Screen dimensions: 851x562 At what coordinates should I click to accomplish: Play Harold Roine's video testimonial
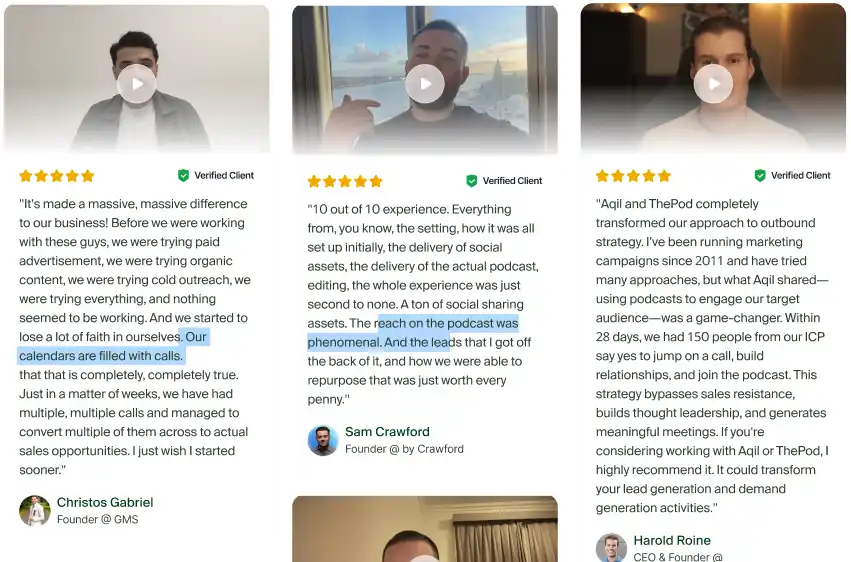[713, 84]
